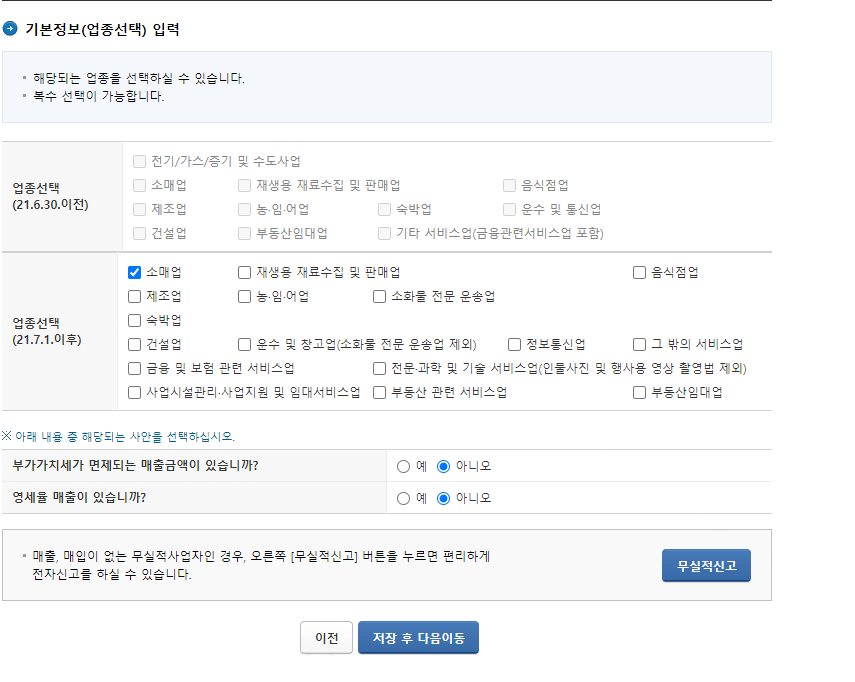
Task: Check the 부동산임대업 checkbox
Action: click(639, 392)
